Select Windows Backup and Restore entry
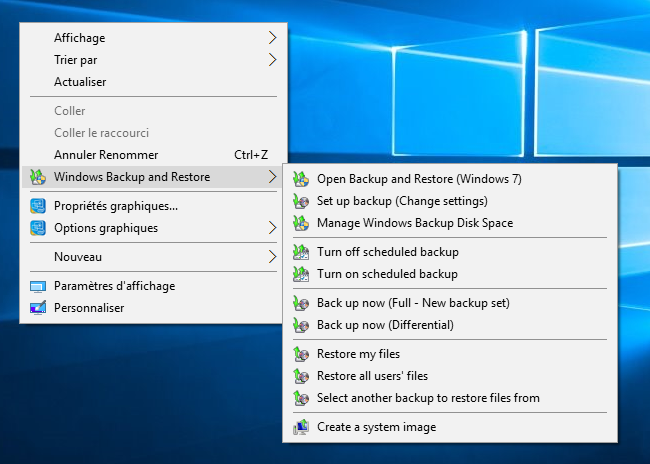Image resolution: width=650 pixels, height=464 pixels. coord(153,177)
